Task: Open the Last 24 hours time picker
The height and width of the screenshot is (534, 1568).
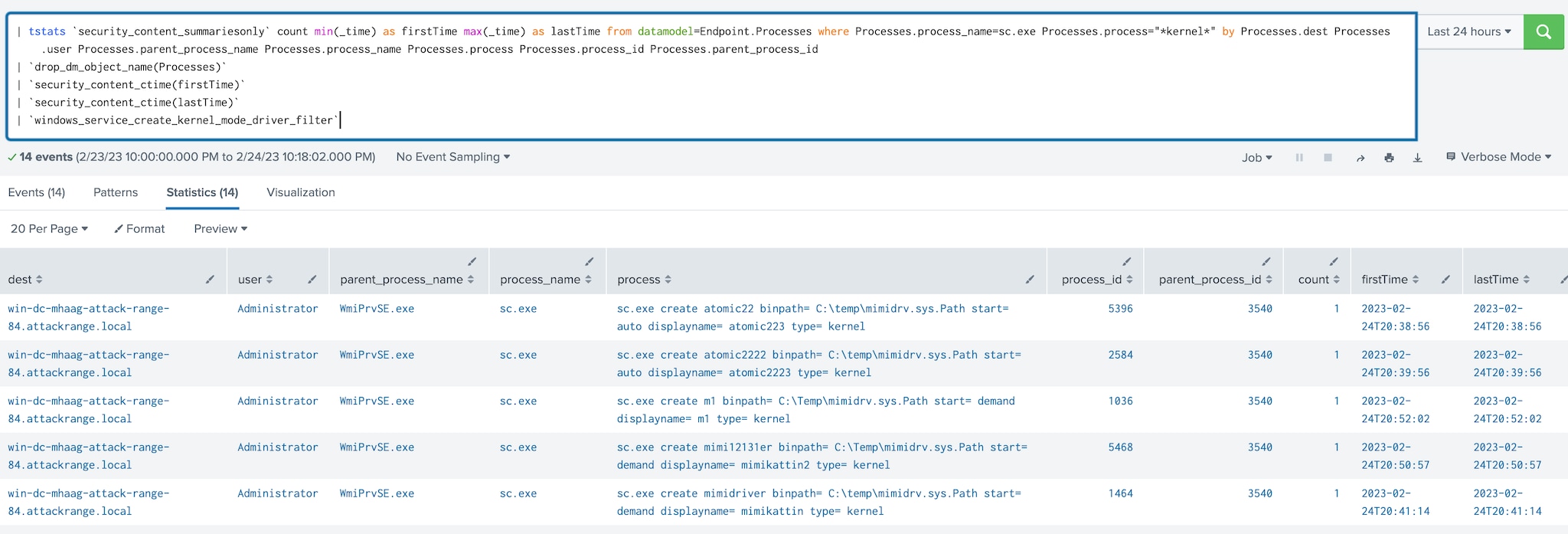Action: click(x=1468, y=31)
